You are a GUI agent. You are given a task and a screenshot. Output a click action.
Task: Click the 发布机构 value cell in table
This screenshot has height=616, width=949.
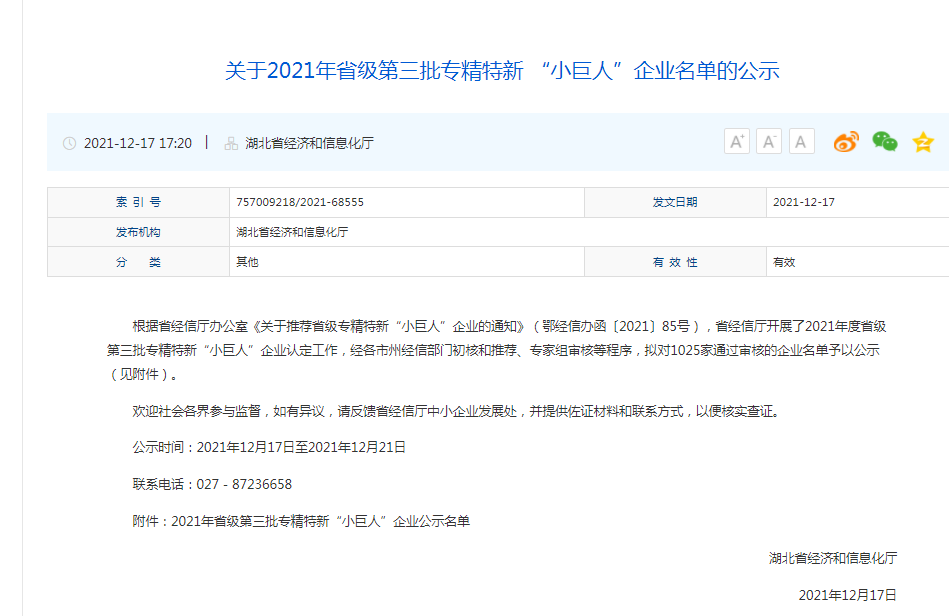point(292,232)
